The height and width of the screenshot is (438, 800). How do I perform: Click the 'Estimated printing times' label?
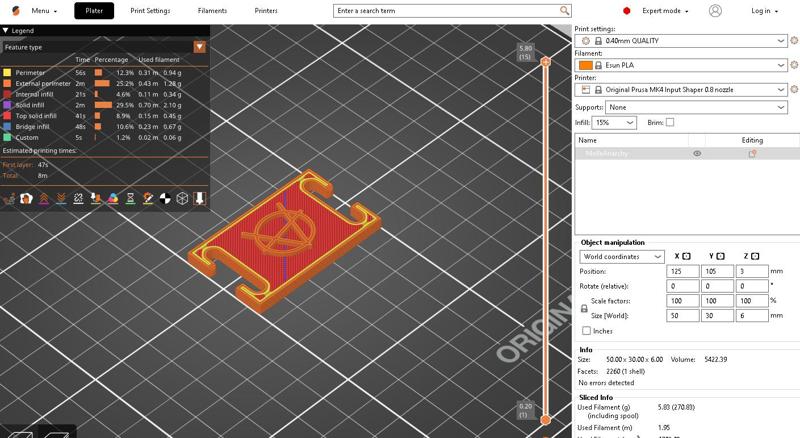coord(40,151)
